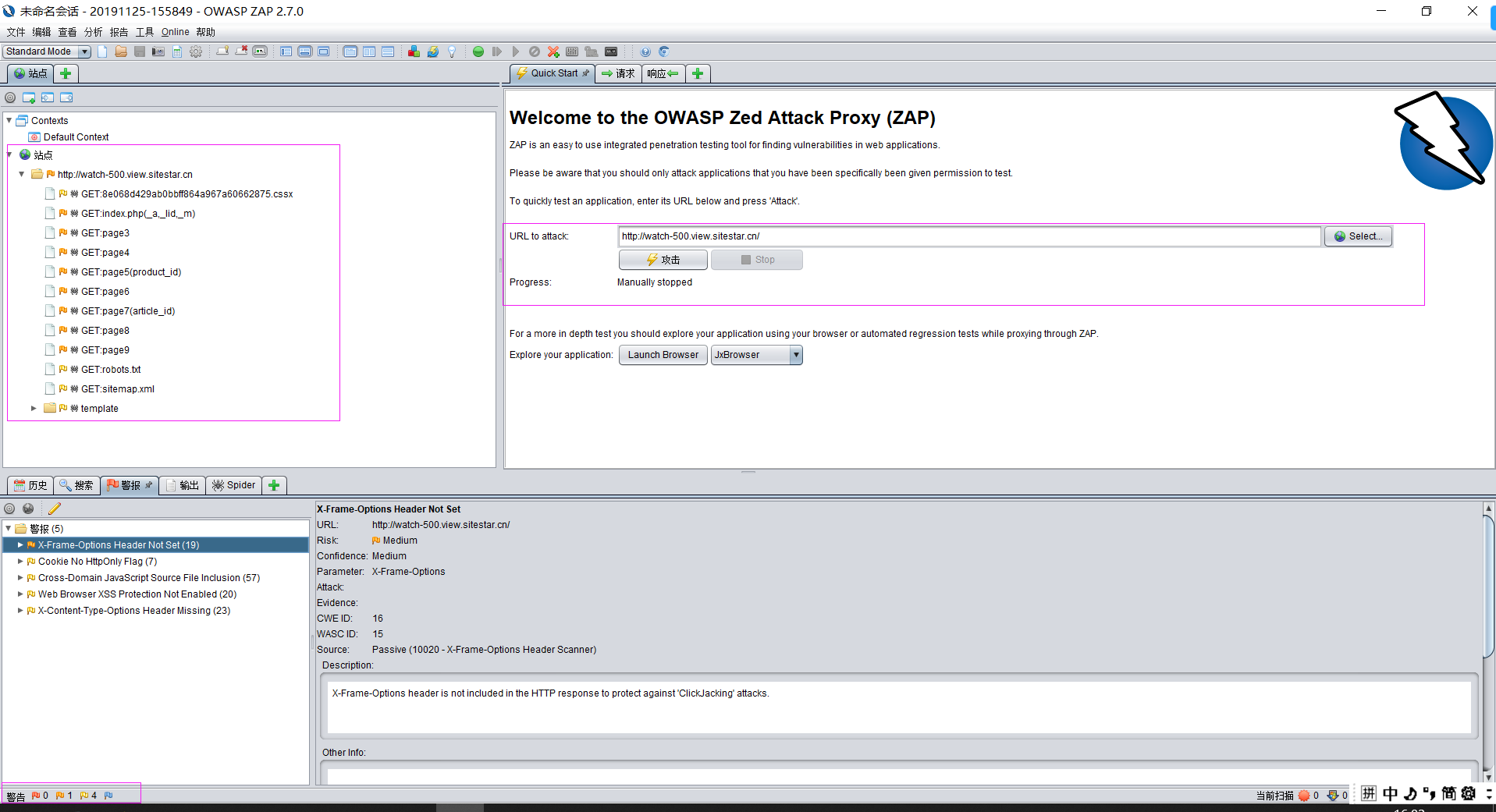Click the Submit and Step icon
Screen dimensions: 1496x812
pos(497,51)
